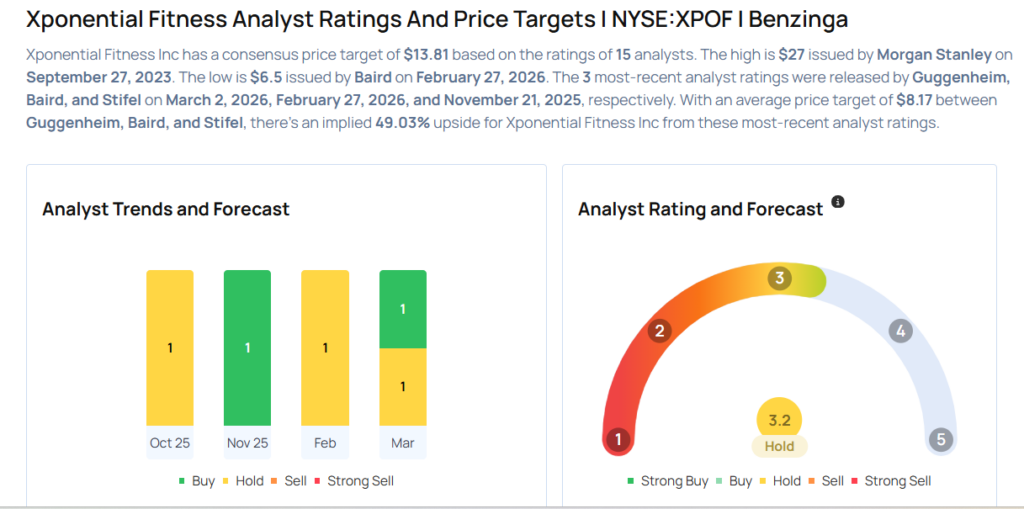Click the 3.2 rating circle

(x=780, y=421)
